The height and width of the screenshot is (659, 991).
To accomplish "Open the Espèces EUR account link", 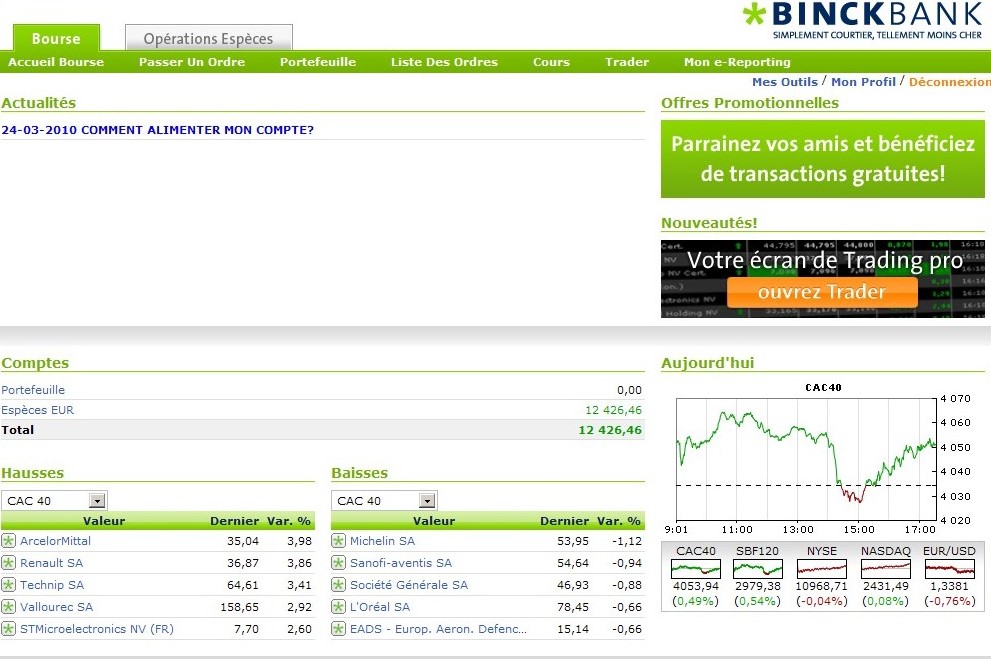I will pyautogui.click(x=37, y=410).
